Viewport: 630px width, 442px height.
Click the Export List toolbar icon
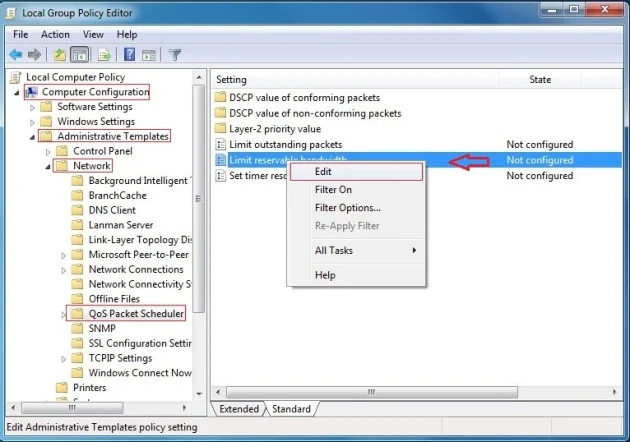click(104, 54)
